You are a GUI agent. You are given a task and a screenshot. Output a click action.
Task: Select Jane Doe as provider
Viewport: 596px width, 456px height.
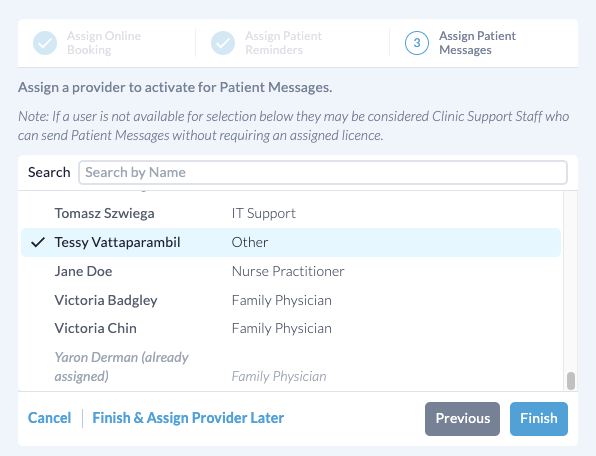[x=291, y=271]
